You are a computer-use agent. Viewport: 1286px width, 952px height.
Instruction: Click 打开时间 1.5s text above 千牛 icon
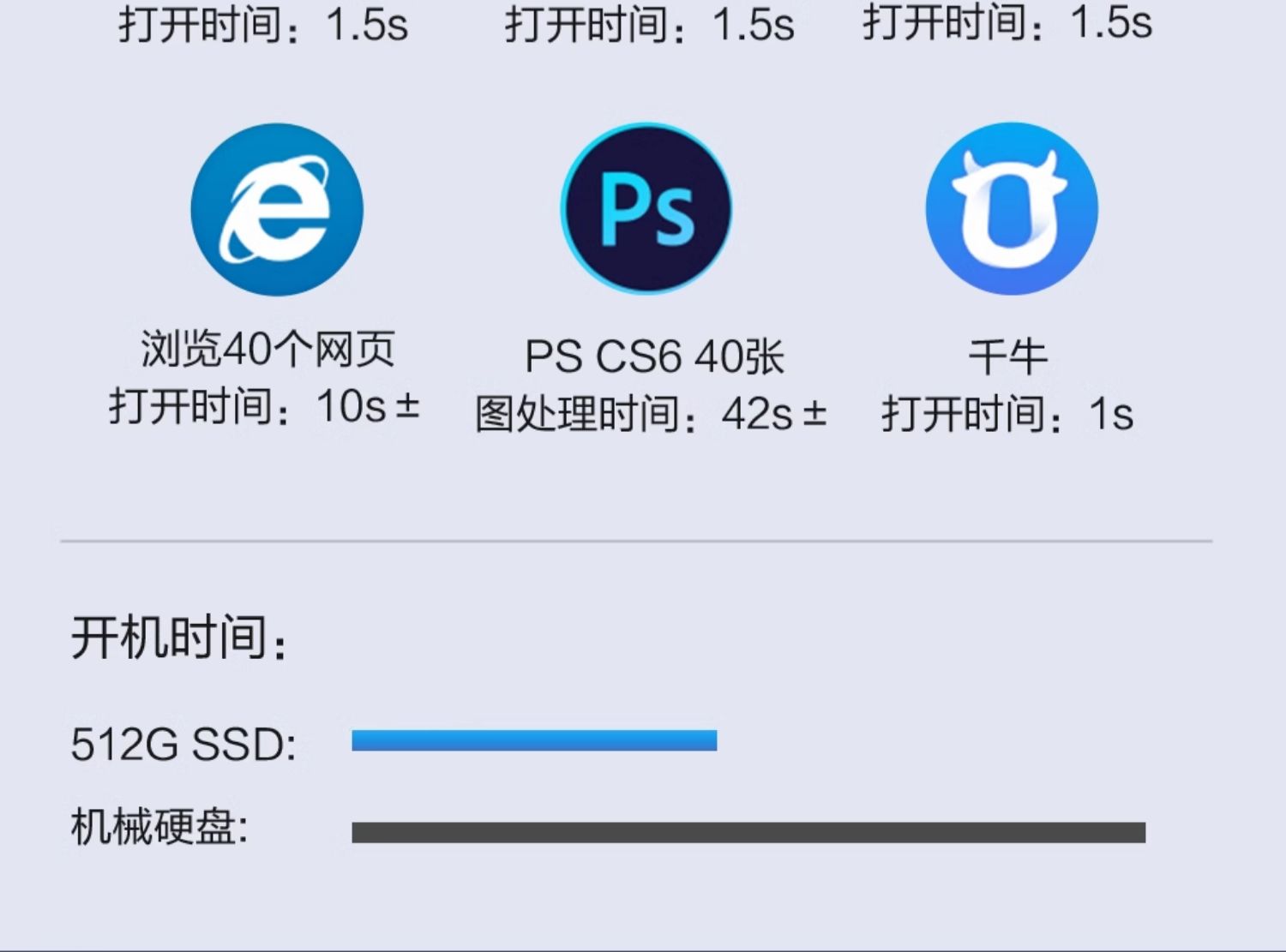click(x=1007, y=22)
